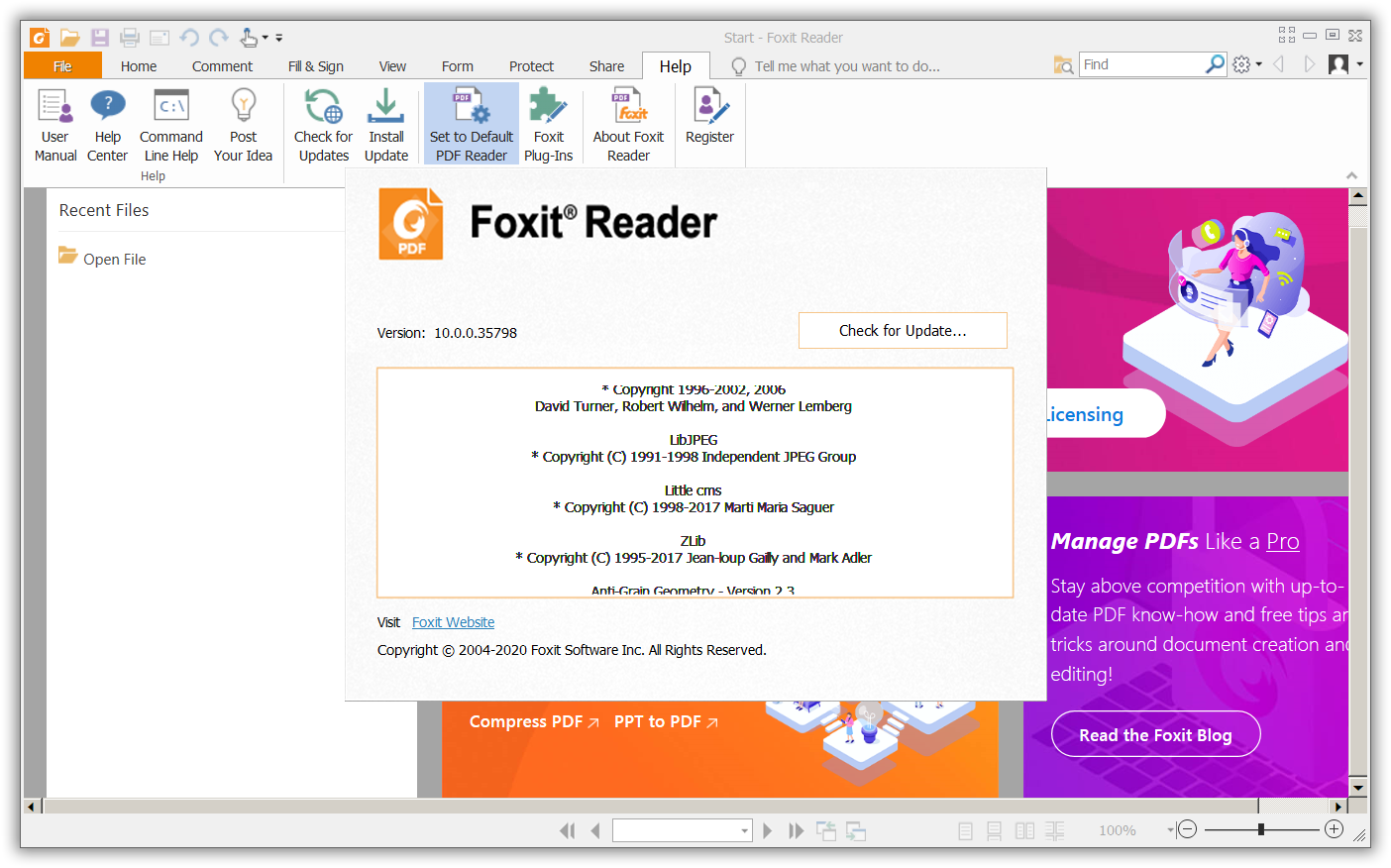Click the Find search input field
1391x868 pixels.
tap(1142, 64)
